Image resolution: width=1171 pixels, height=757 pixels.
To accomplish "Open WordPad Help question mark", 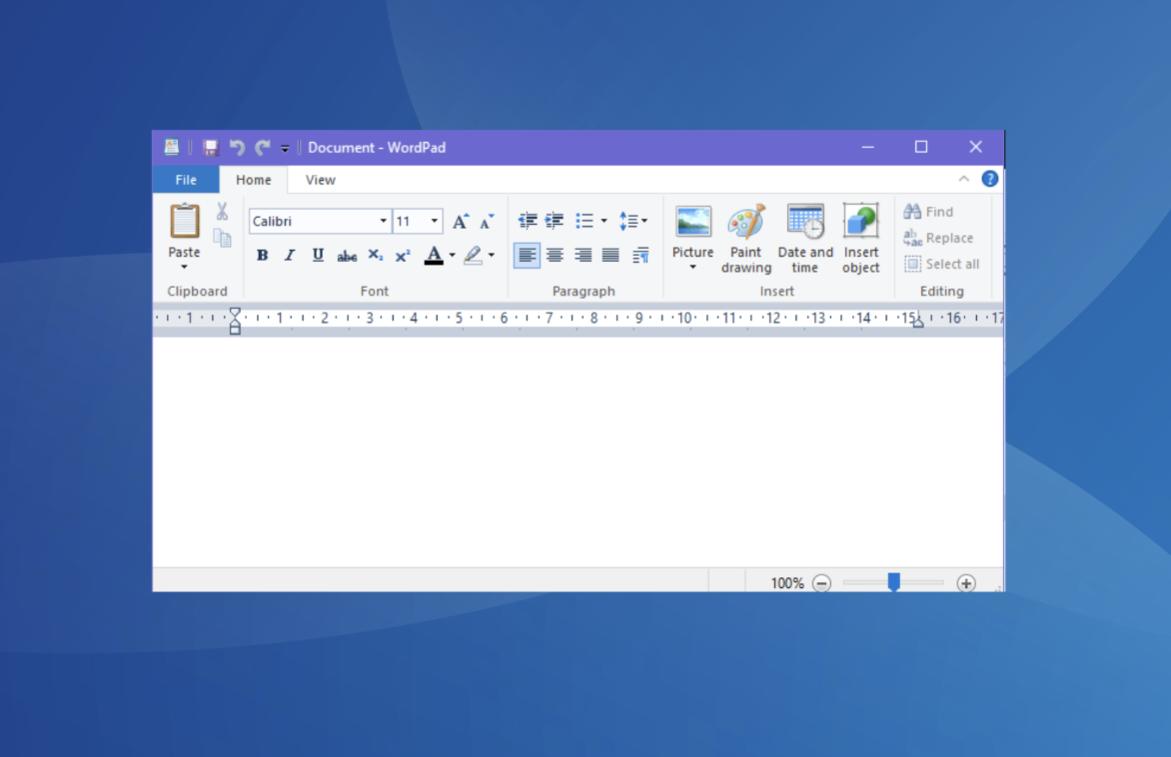I will pos(990,179).
